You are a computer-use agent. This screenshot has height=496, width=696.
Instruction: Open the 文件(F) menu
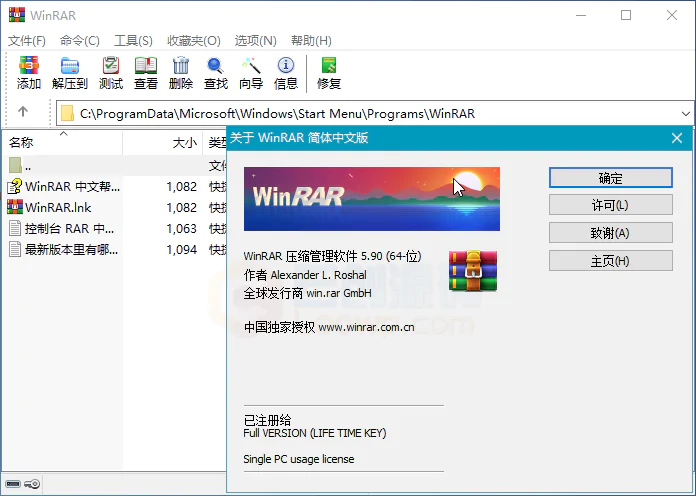[27, 41]
